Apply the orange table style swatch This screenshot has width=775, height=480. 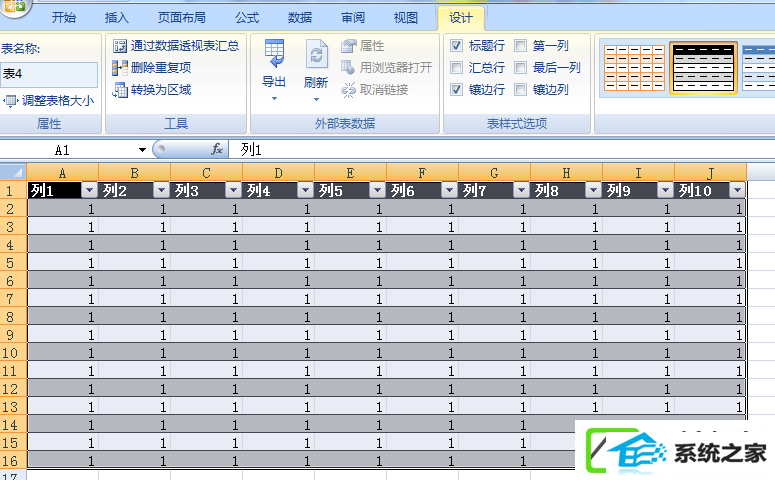(635, 68)
